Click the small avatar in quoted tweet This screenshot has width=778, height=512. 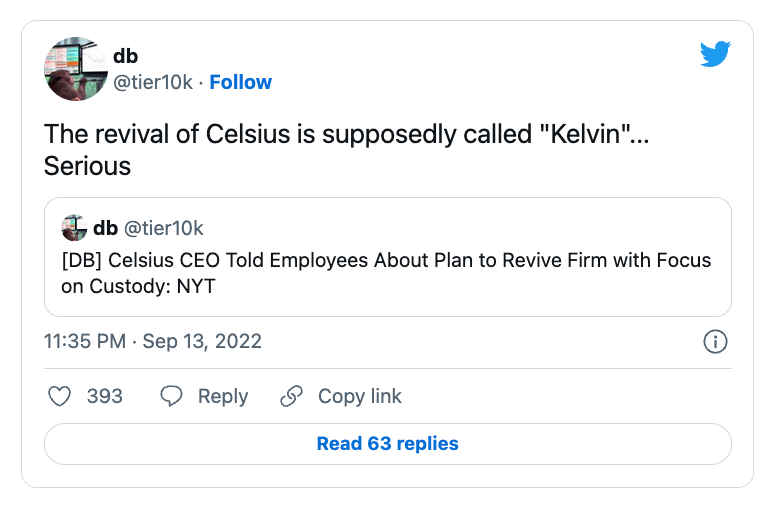point(74,228)
